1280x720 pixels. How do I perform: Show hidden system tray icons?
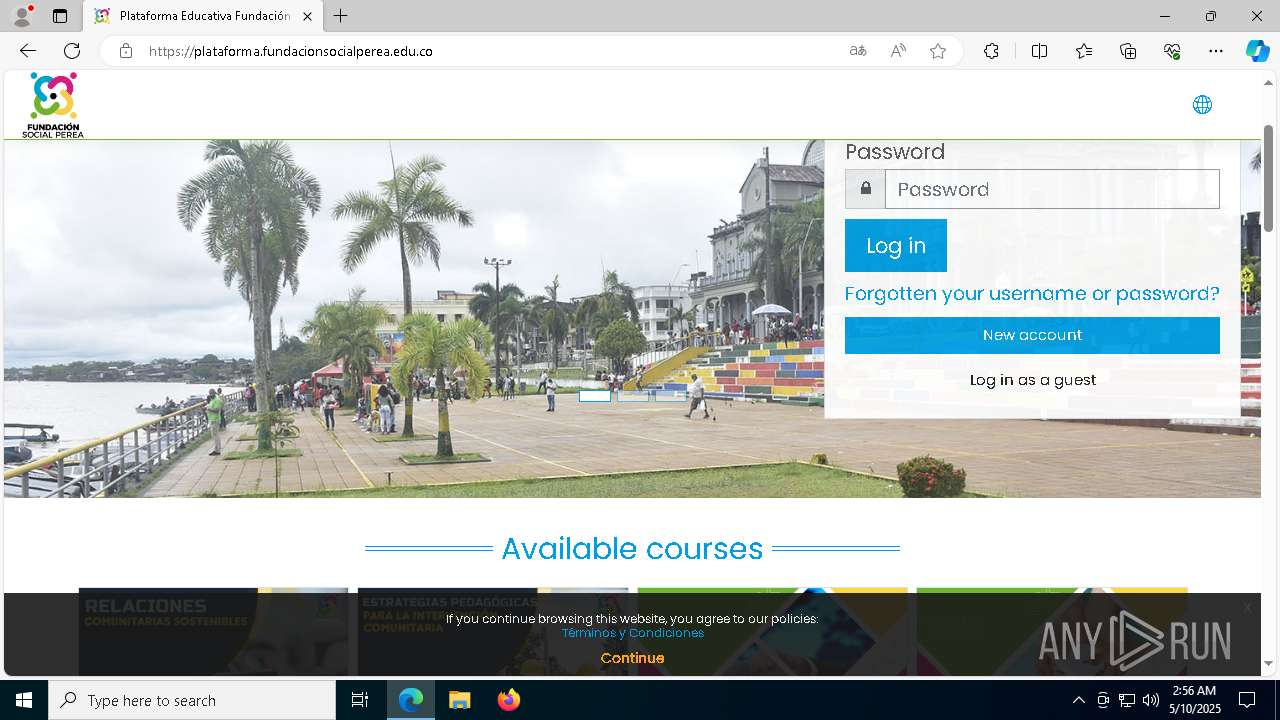(x=1078, y=700)
